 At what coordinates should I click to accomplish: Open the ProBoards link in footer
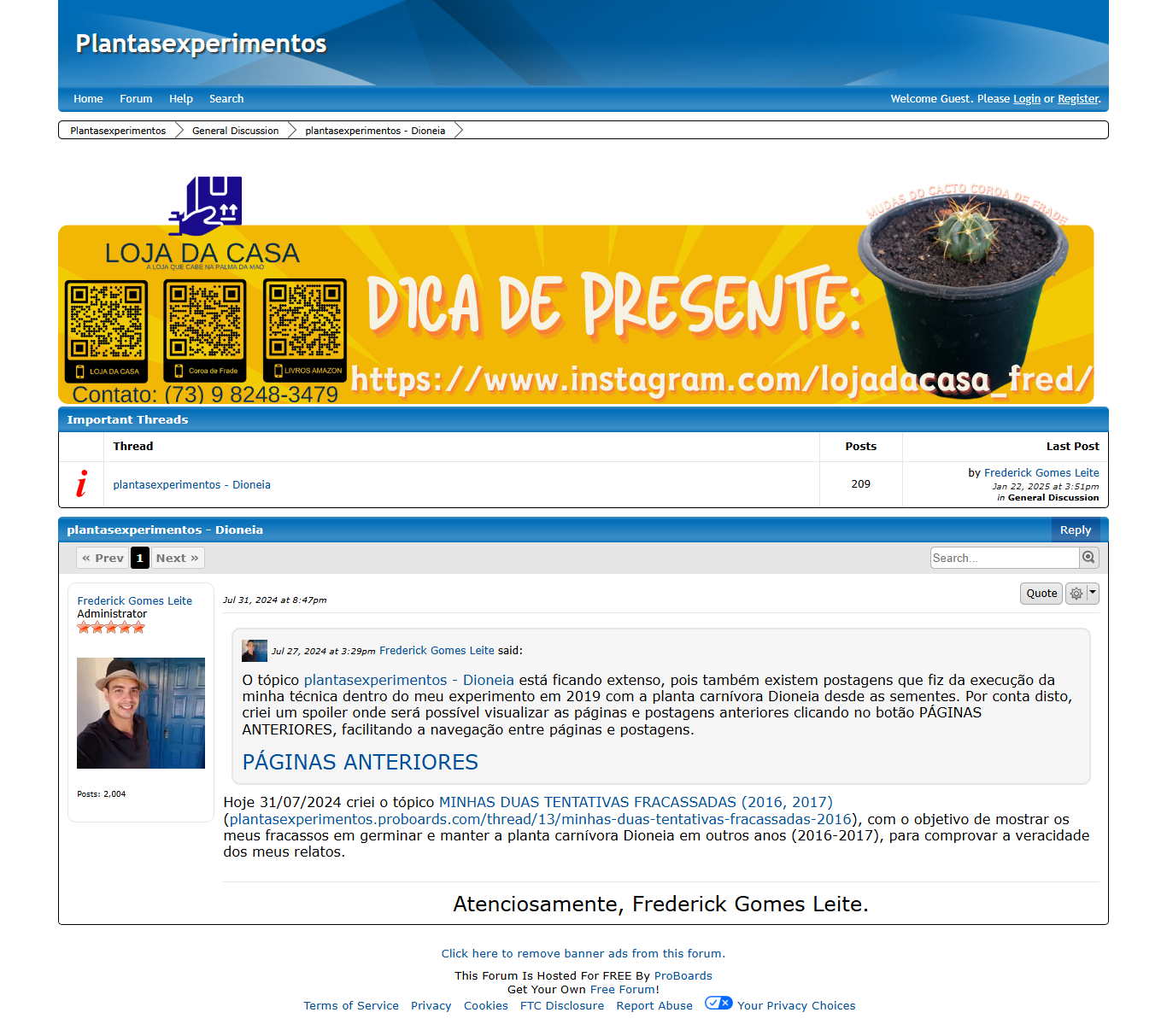coord(683,976)
